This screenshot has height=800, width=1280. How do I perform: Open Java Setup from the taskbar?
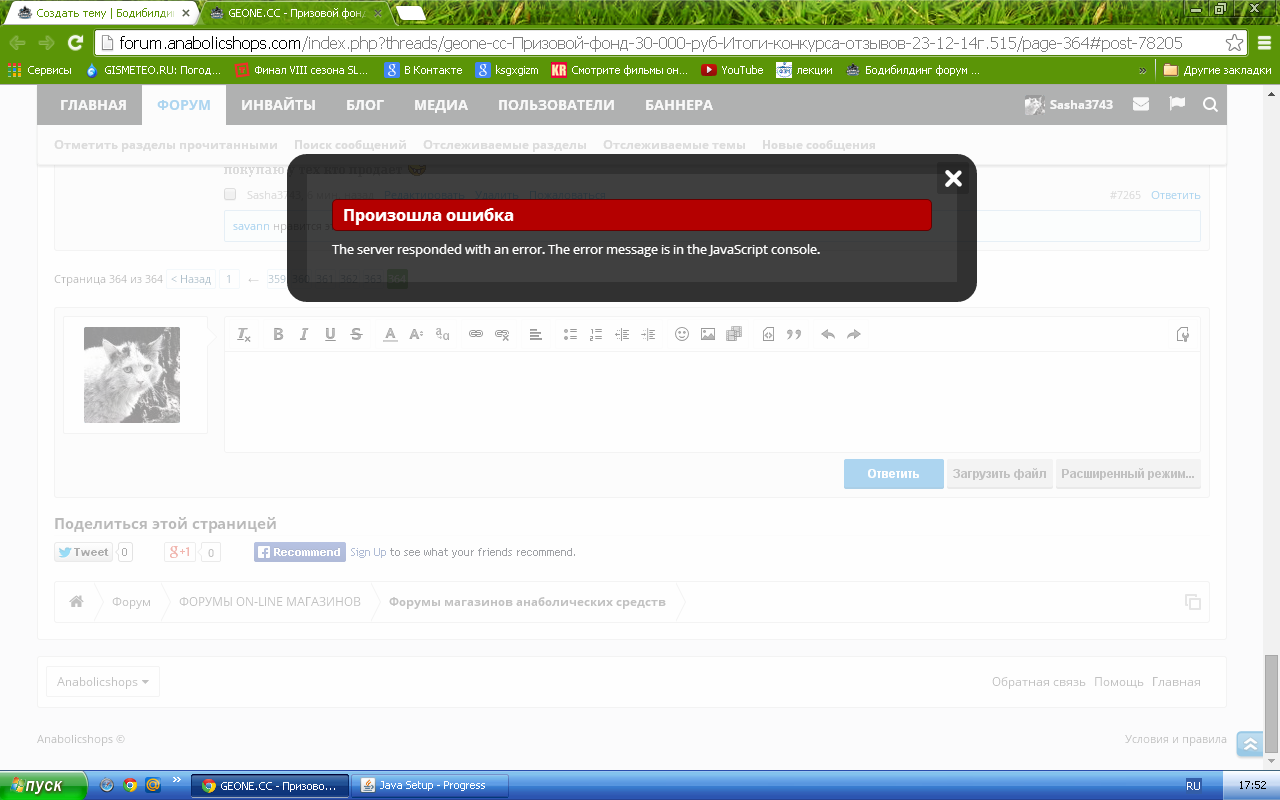tap(431, 785)
